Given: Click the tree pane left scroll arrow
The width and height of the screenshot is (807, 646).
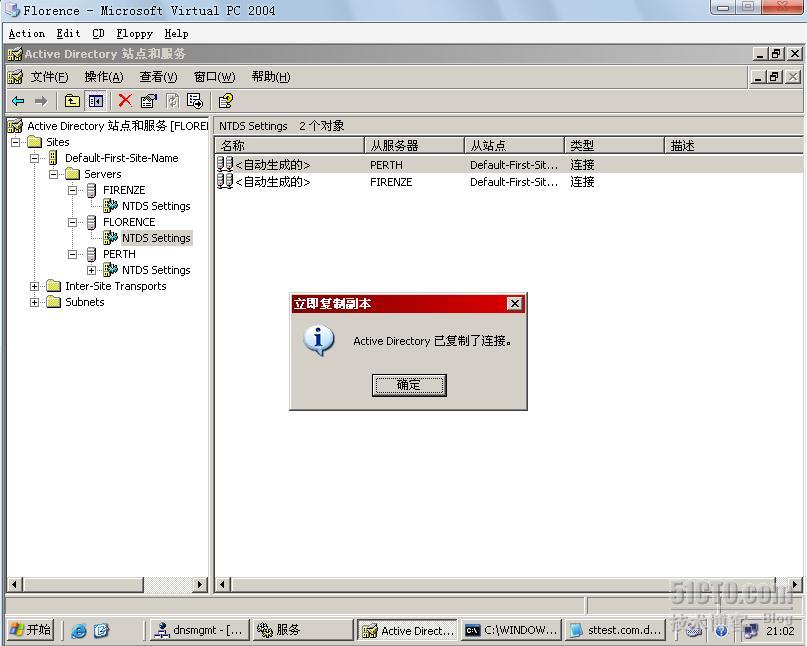Looking at the screenshot, I should tap(14, 584).
